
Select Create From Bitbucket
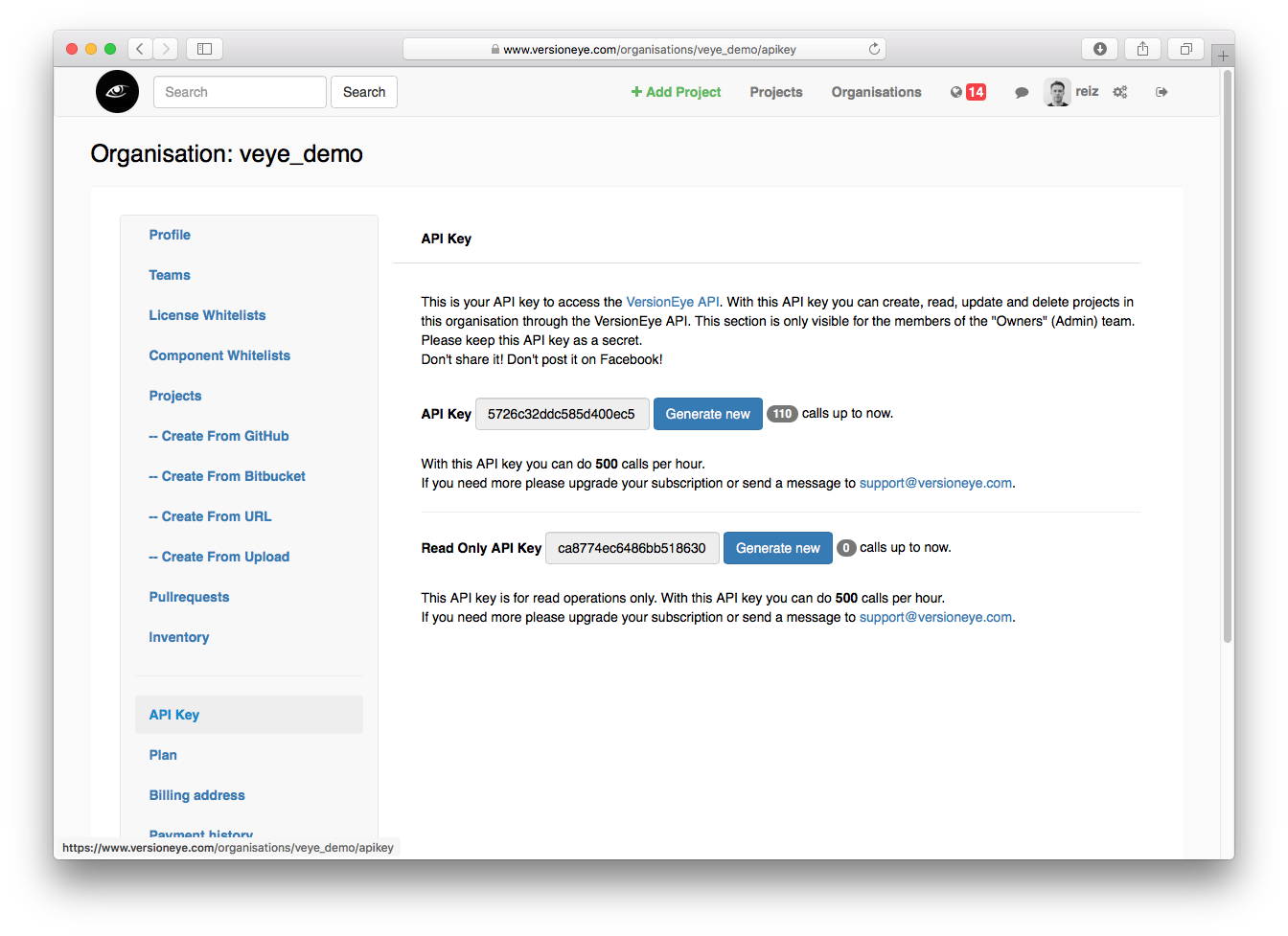(227, 476)
